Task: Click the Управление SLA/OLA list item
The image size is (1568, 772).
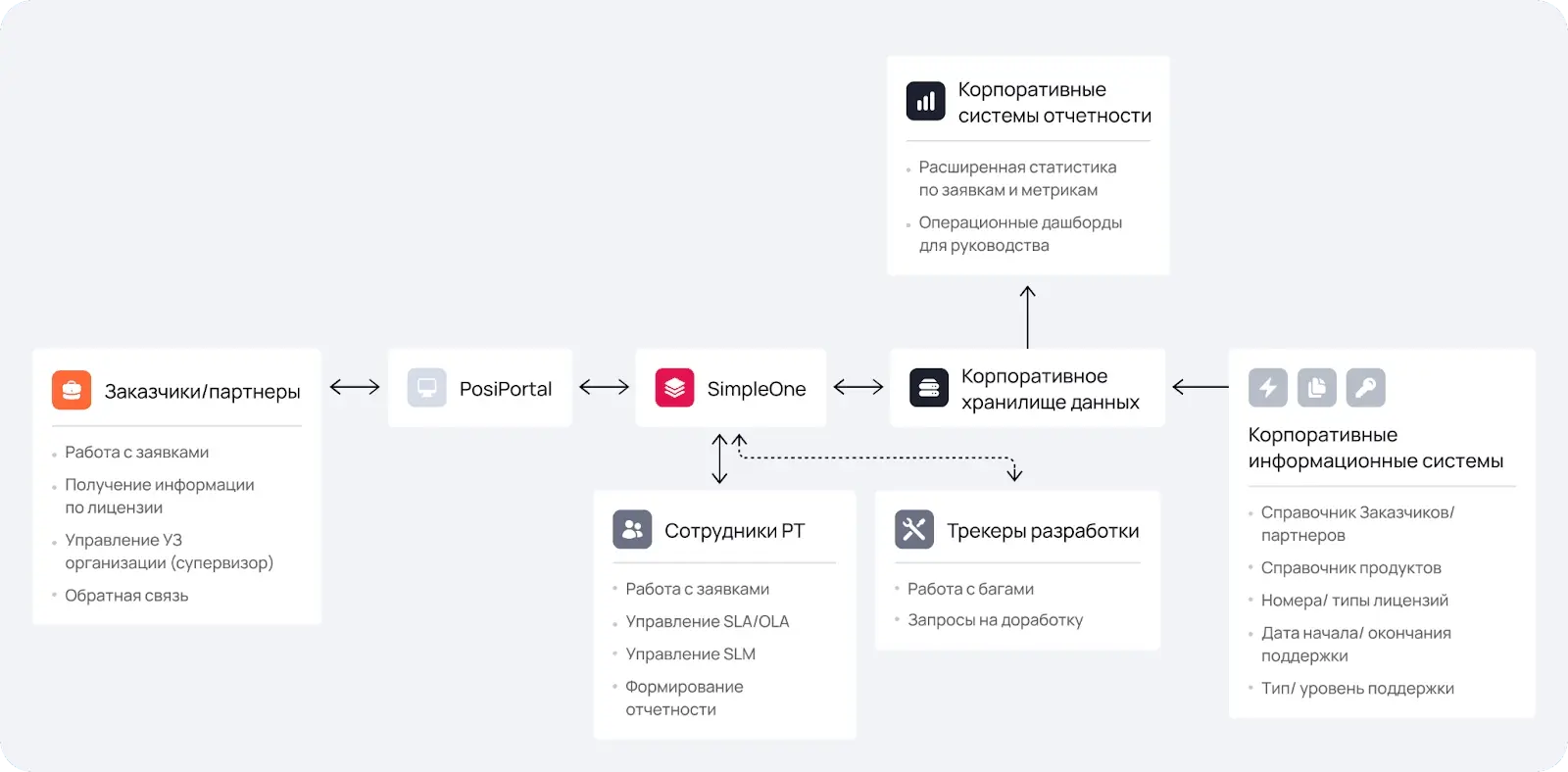Action: pyautogui.click(x=708, y=621)
